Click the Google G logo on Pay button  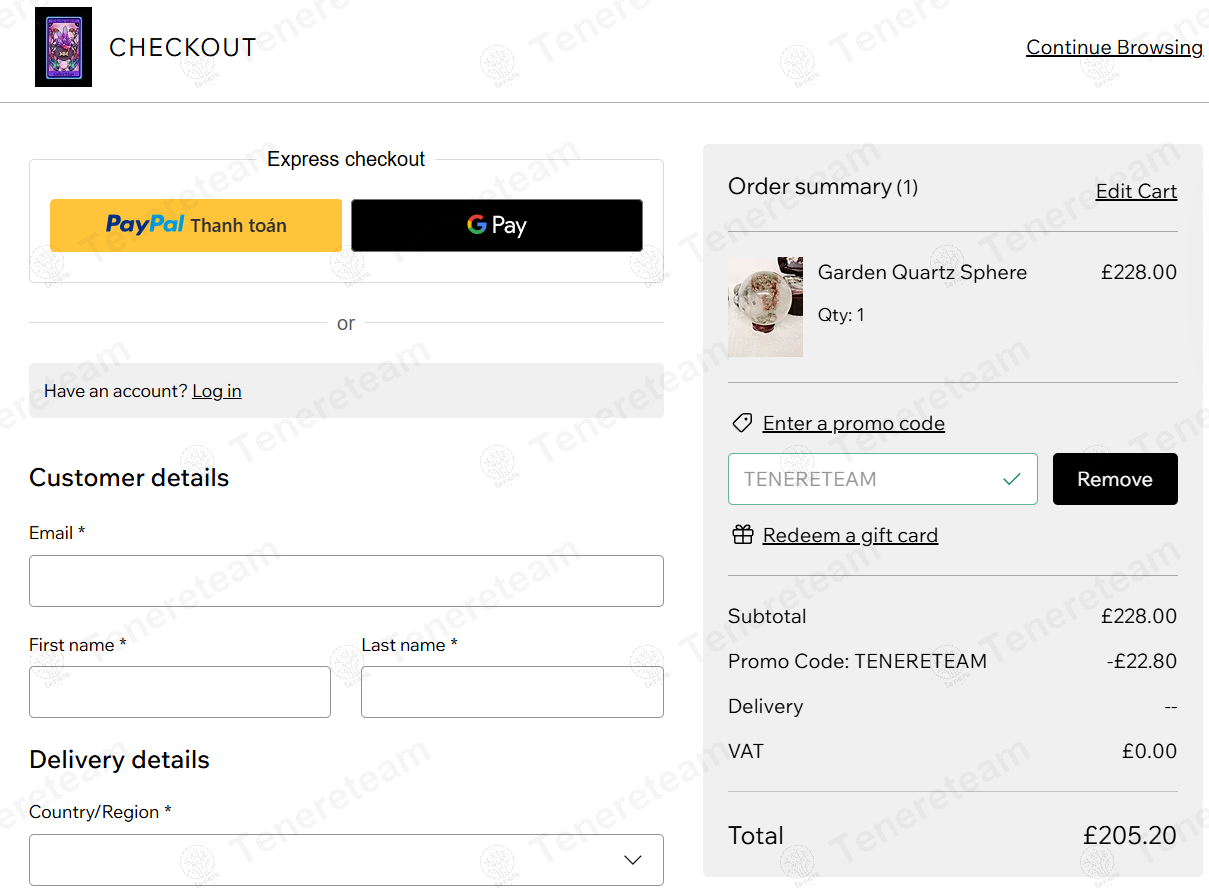point(477,225)
